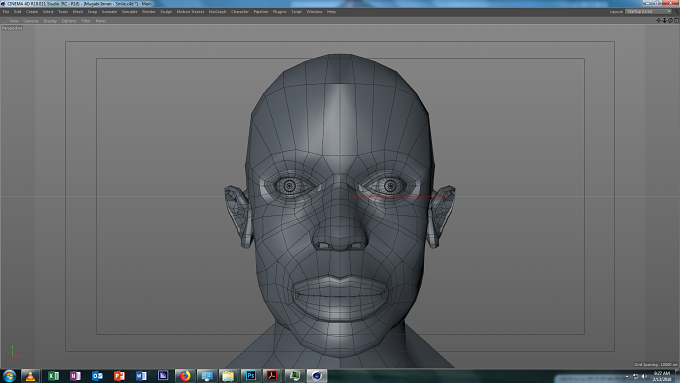Click the viewport menu grip handle
The width and height of the screenshot is (680, 383).
[x=4, y=21]
